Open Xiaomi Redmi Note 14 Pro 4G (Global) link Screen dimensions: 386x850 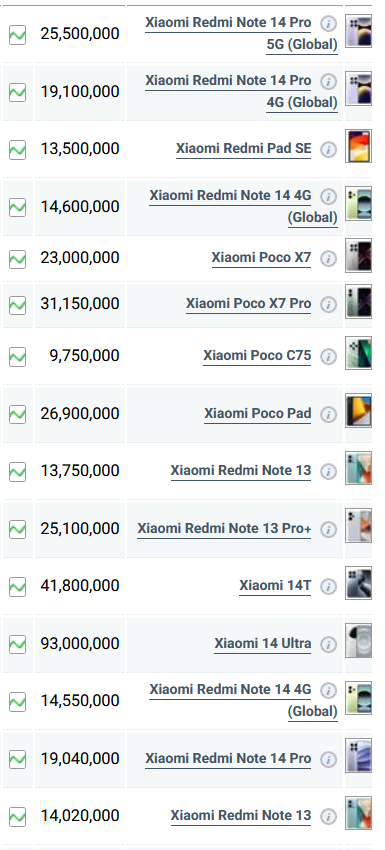pos(241,92)
